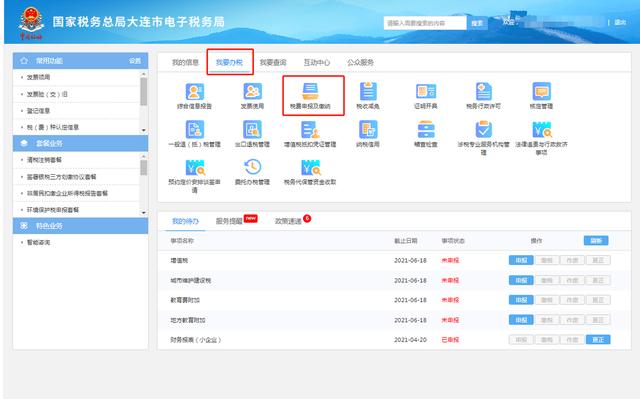Click 常用功能 list scroll-up arrow

pos(144,74)
